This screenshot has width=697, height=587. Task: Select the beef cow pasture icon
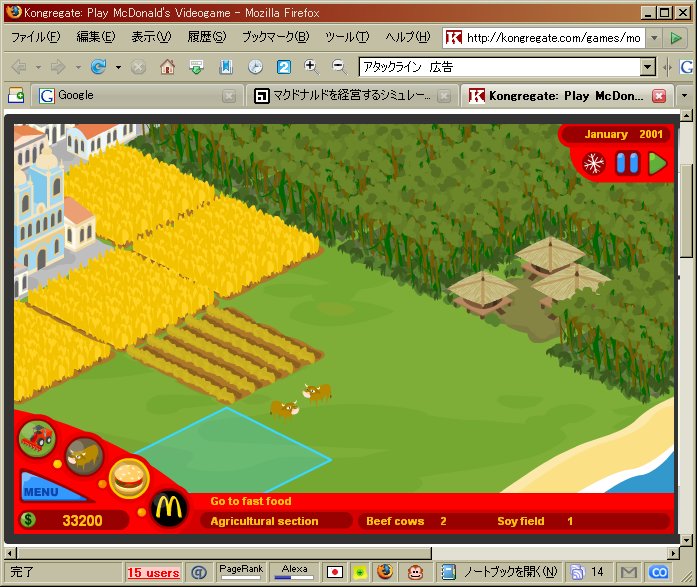click(x=84, y=456)
